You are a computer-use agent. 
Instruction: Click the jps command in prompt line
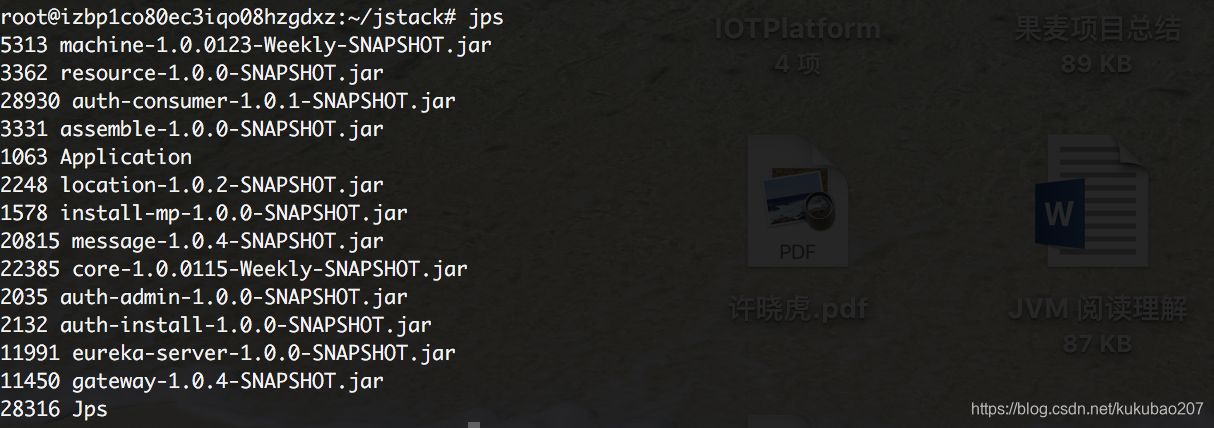486,19
